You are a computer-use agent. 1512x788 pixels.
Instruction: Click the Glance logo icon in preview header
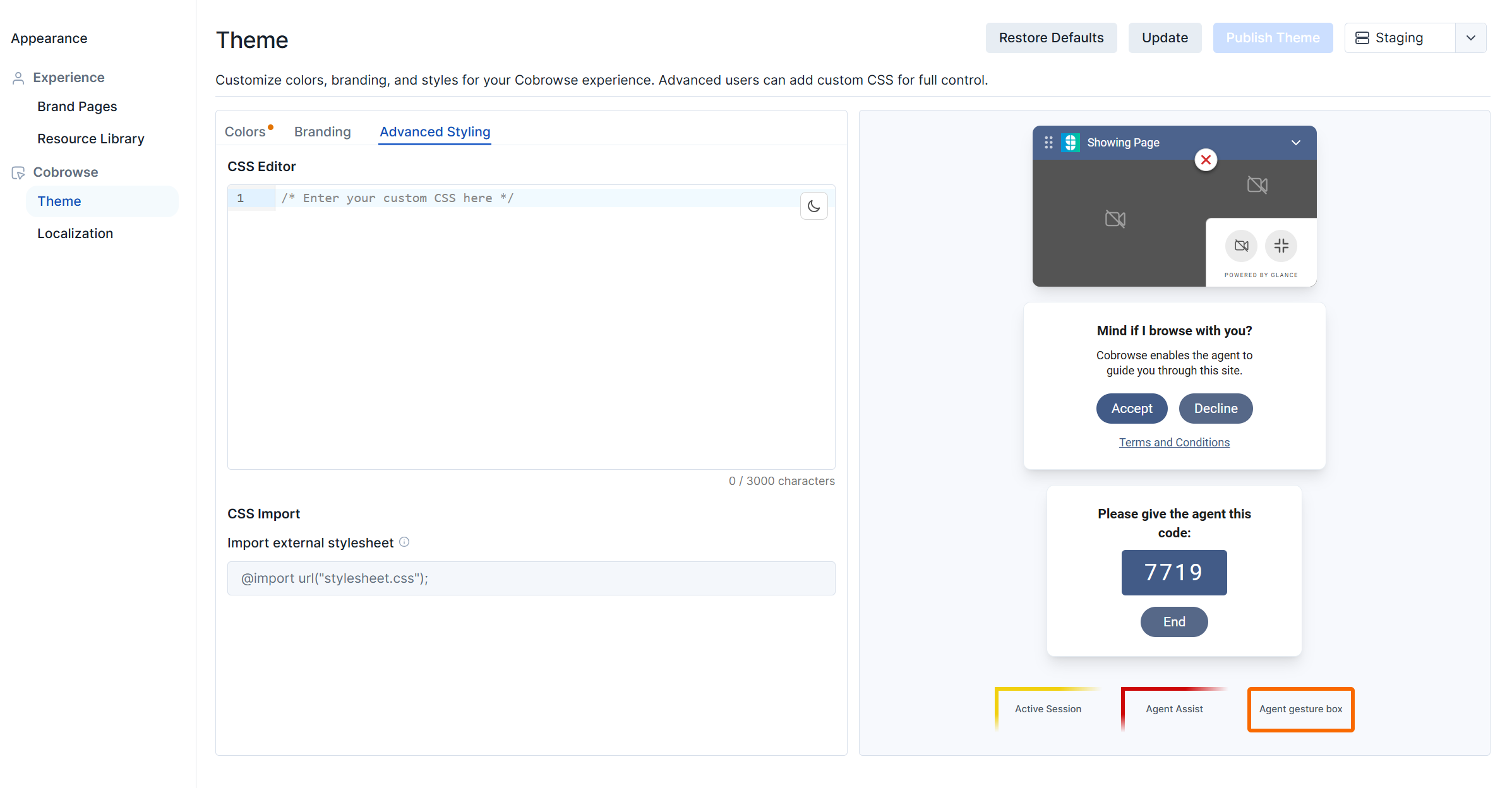pyautogui.click(x=1071, y=143)
